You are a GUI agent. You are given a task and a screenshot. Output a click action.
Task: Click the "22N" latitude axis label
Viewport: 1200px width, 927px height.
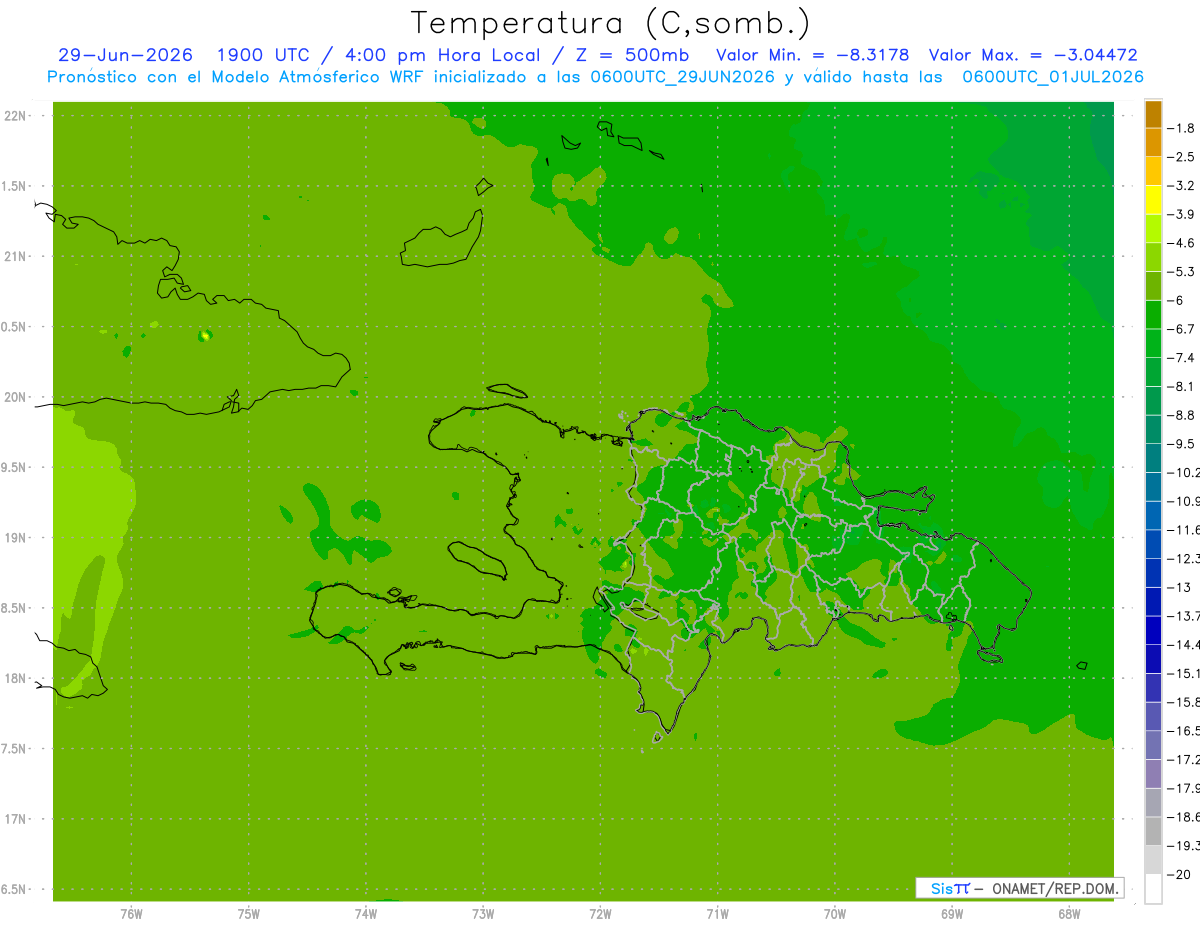[15, 116]
